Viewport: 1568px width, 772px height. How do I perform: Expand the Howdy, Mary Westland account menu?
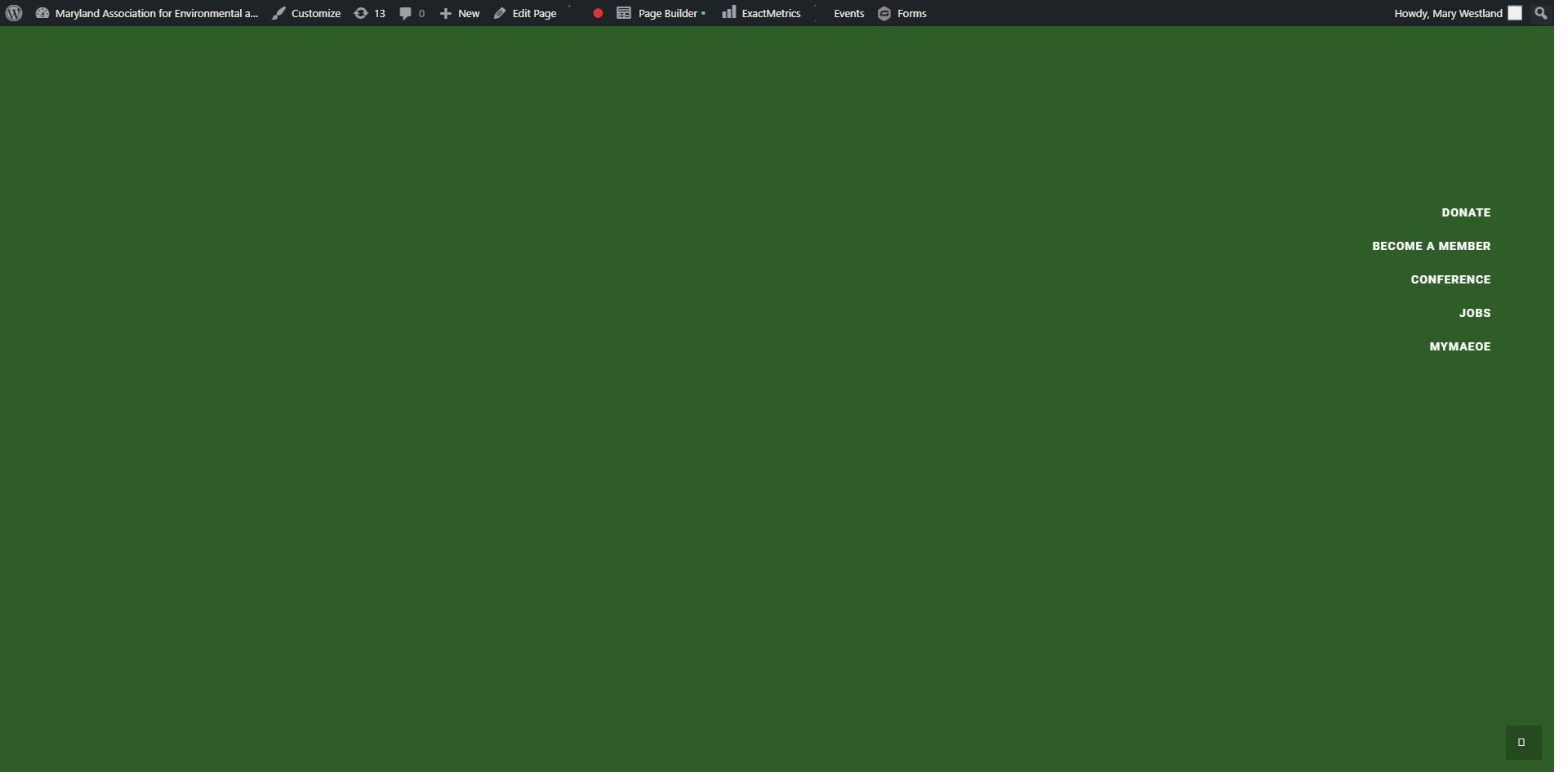pyautogui.click(x=1456, y=13)
